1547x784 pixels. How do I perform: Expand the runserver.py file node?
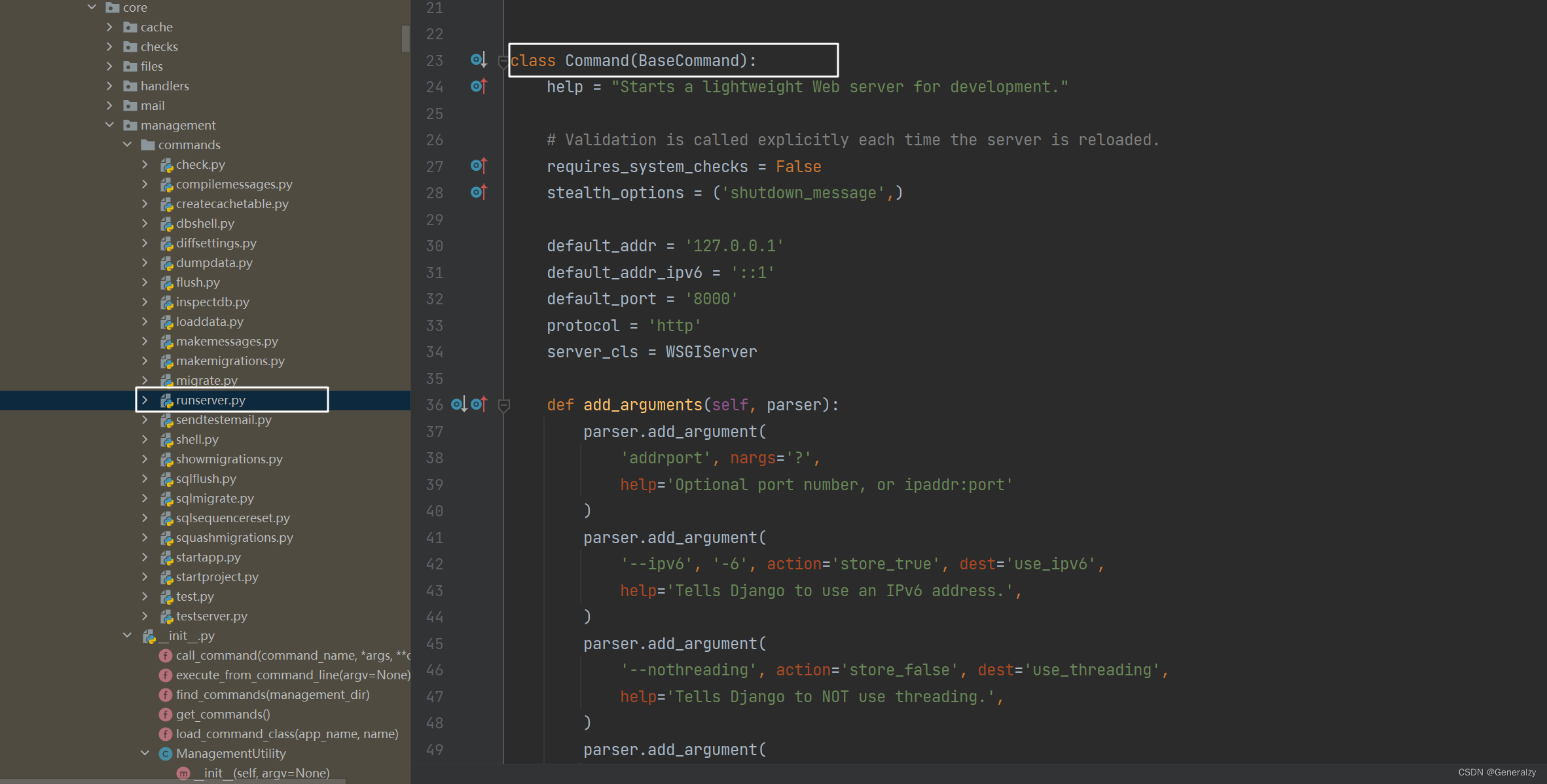pyautogui.click(x=145, y=400)
